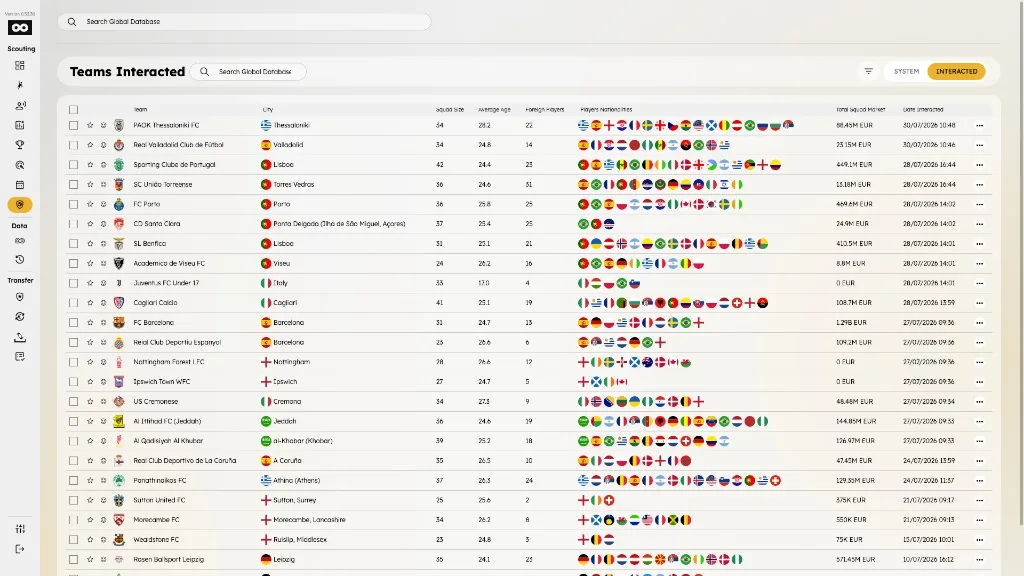This screenshot has height=576, width=1024.
Task: Check the FC Porto row checkbox
Action: [73, 204]
